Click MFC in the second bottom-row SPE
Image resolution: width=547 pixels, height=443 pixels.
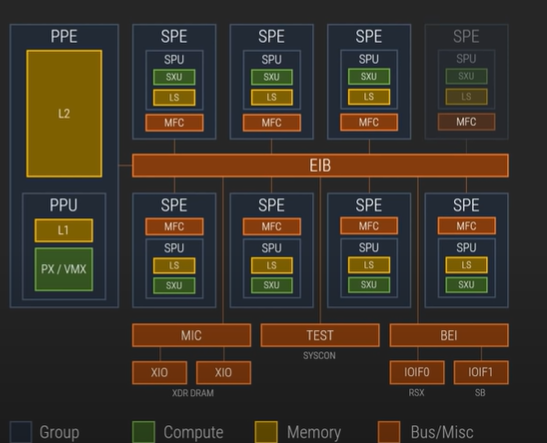pos(272,226)
